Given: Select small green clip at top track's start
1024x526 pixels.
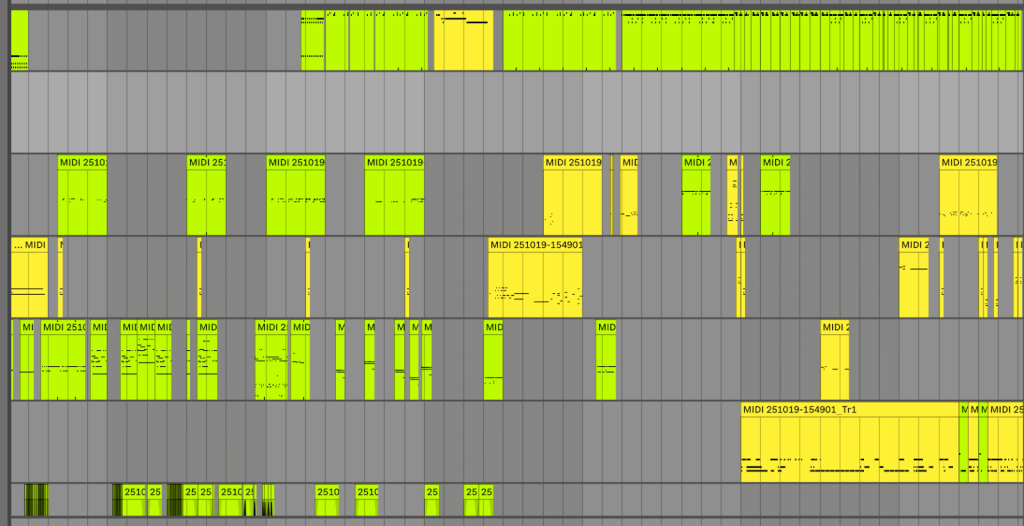Looking at the screenshot, I should click(18, 42).
